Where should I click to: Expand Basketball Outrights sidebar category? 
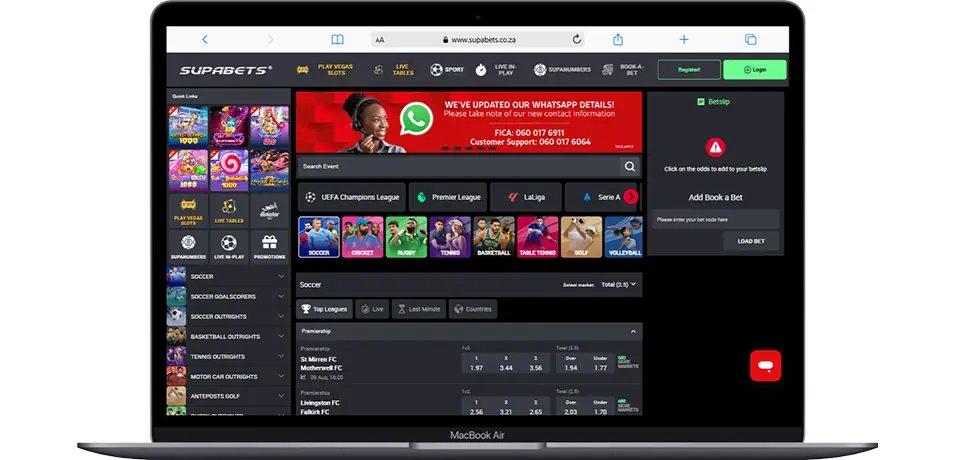coord(228,336)
